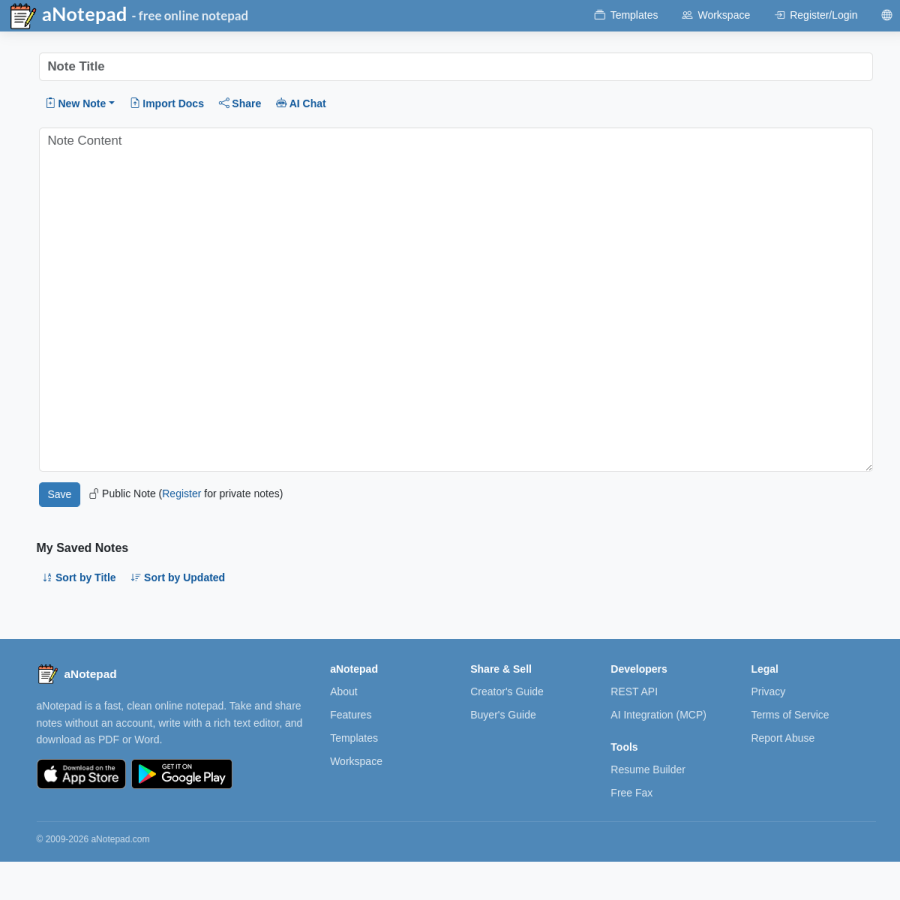900x900 pixels.
Task: Click the aNotepad logo icon in header
Action: (23, 15)
